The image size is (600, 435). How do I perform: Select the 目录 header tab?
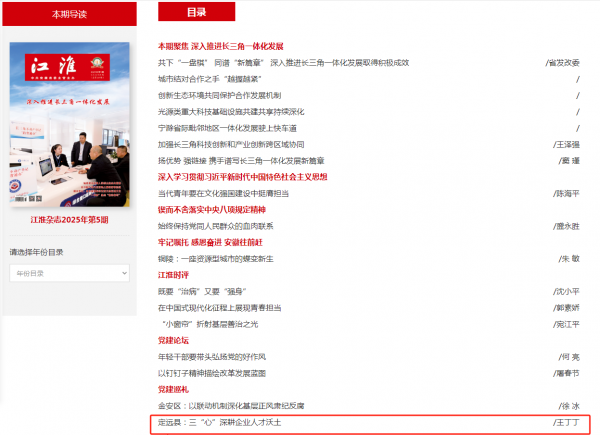click(x=196, y=13)
